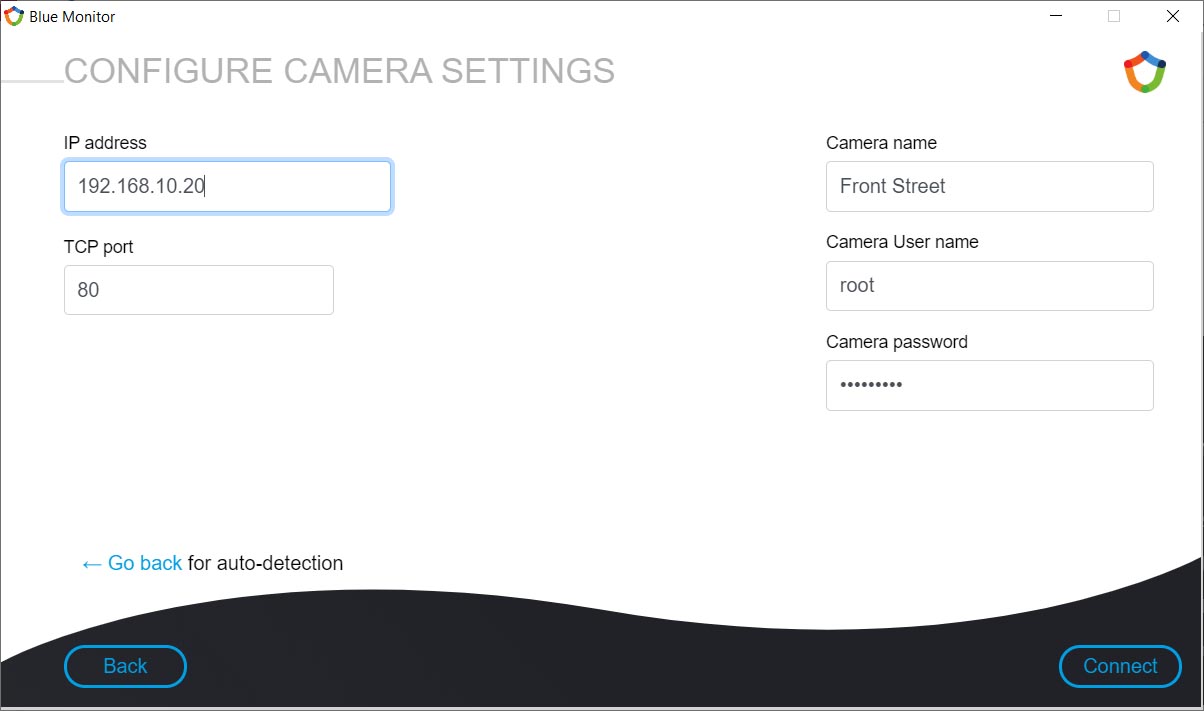Click the Configure Camera Settings heading

point(339,71)
